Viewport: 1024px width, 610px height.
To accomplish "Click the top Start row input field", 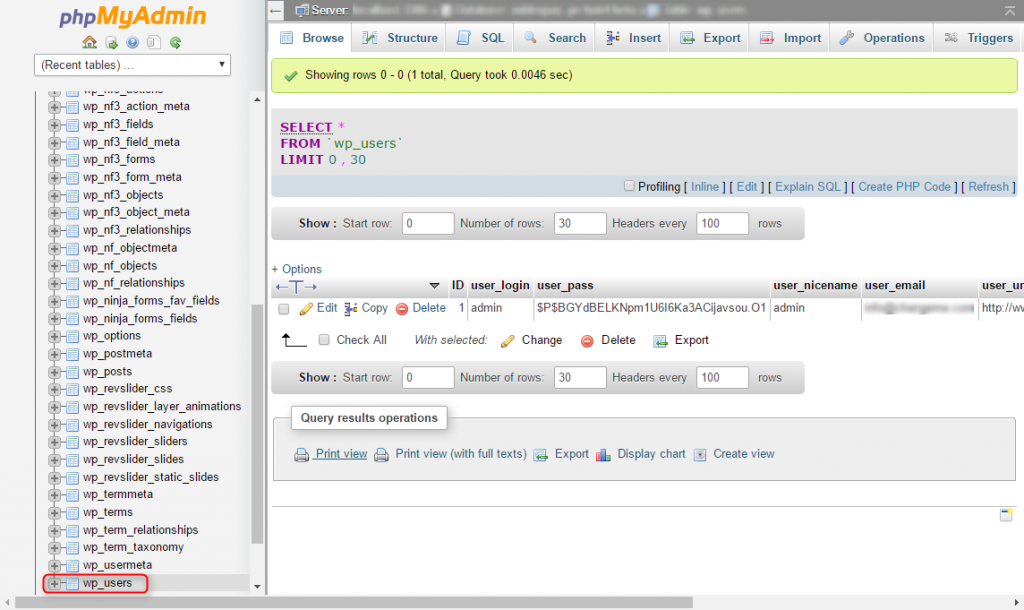I will pos(428,223).
